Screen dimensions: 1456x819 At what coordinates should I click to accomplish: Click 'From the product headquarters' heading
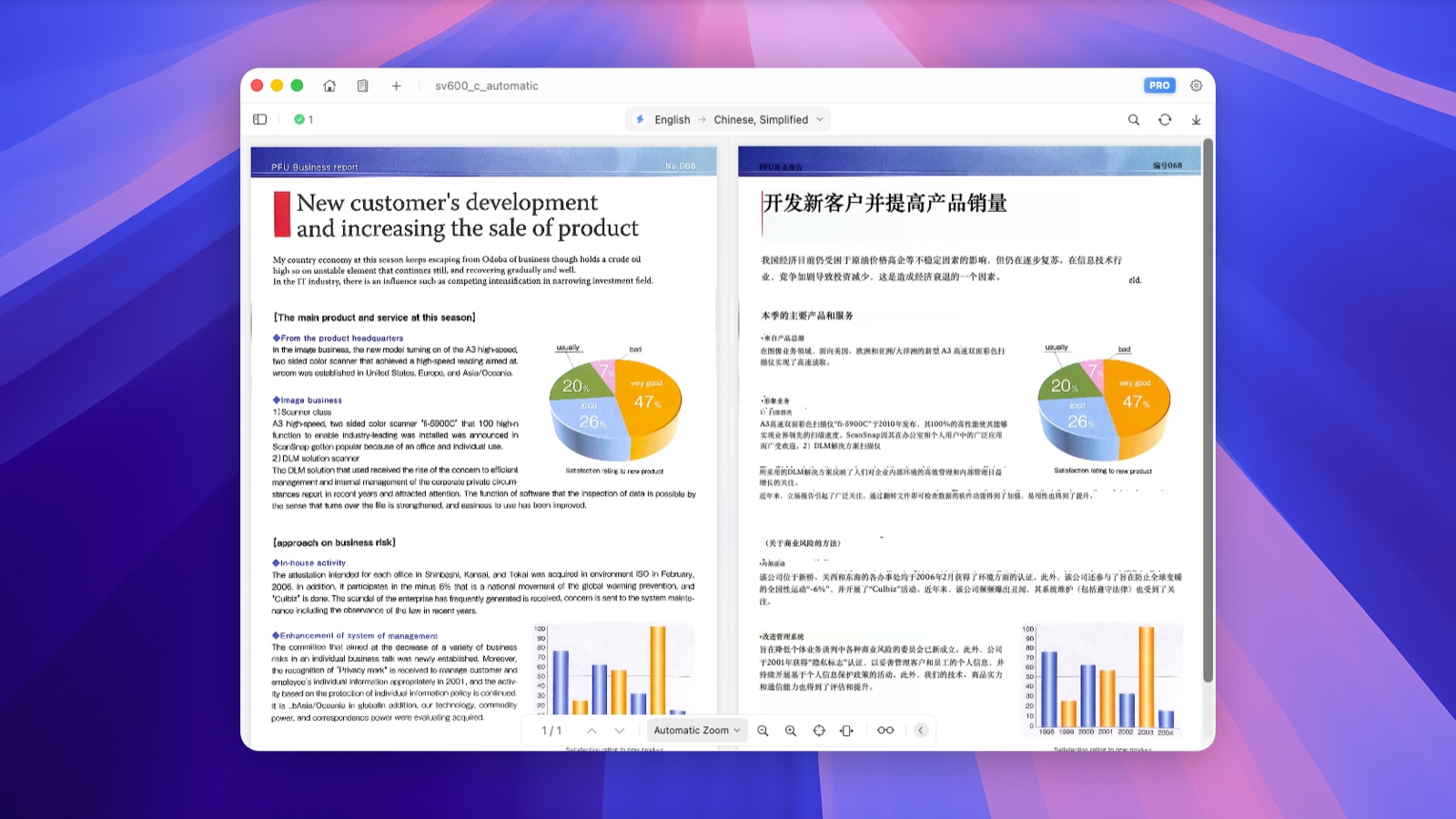point(338,338)
